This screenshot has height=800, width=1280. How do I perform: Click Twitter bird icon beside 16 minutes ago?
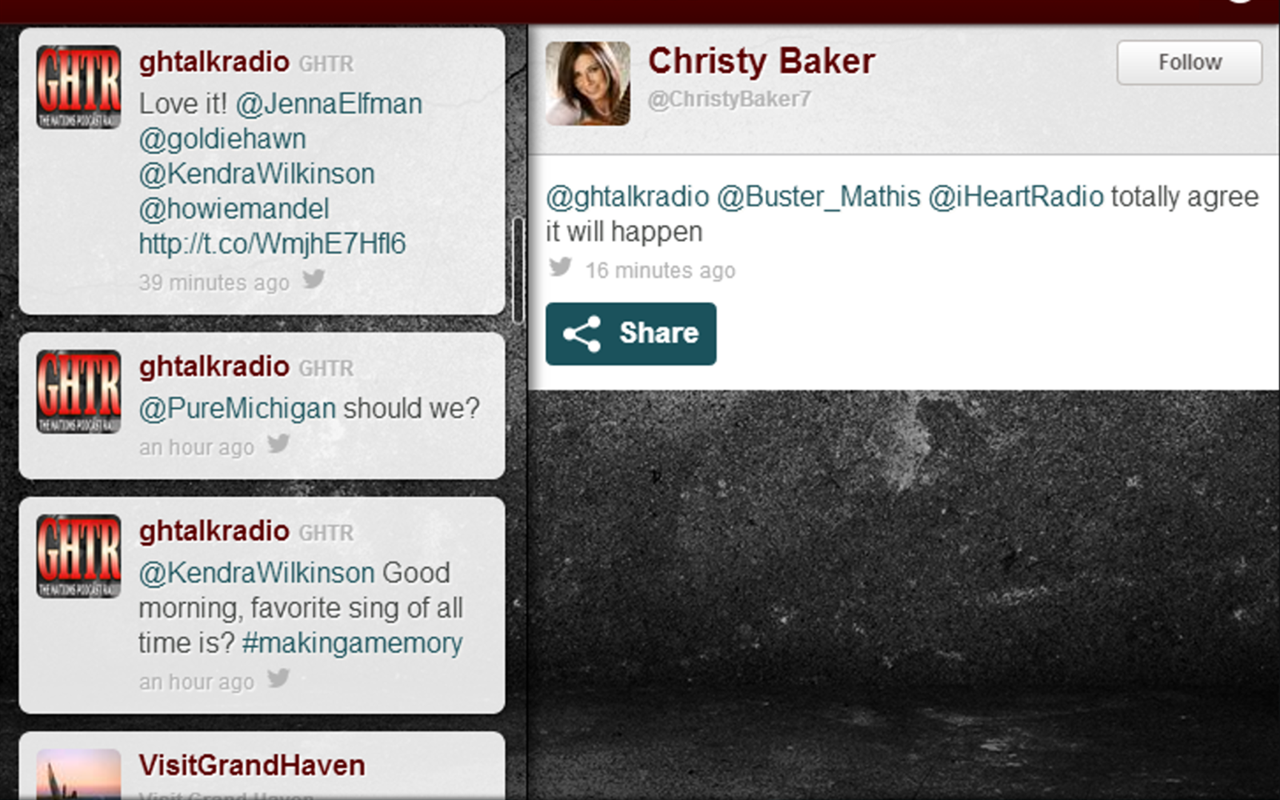561,267
